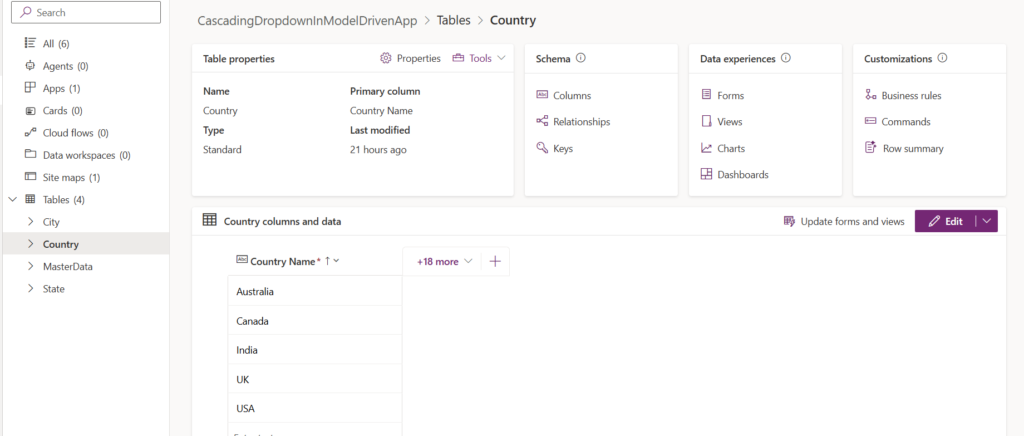Click the Columns schema icon

[x=542, y=96]
